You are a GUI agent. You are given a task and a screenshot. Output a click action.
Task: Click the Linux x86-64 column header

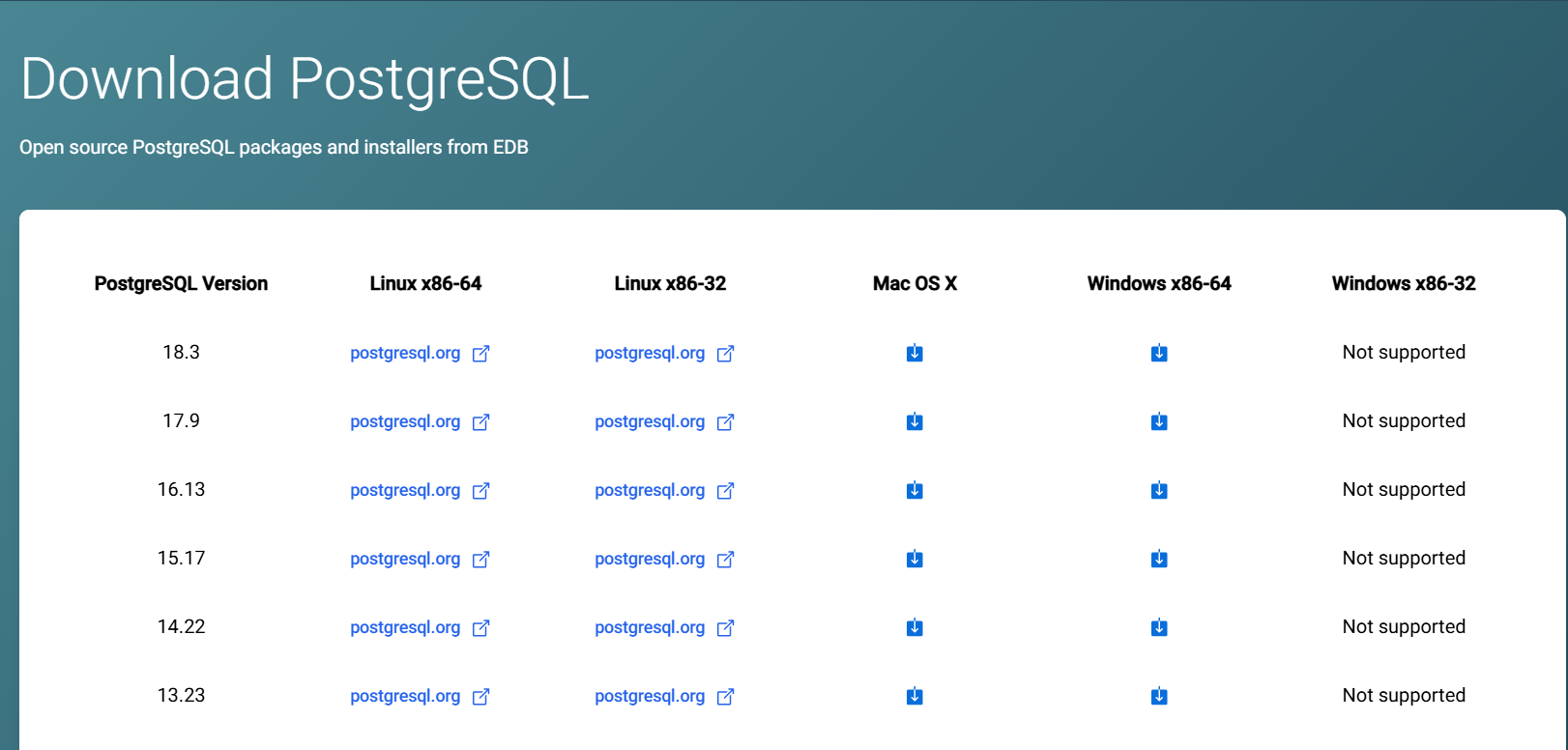click(x=425, y=283)
